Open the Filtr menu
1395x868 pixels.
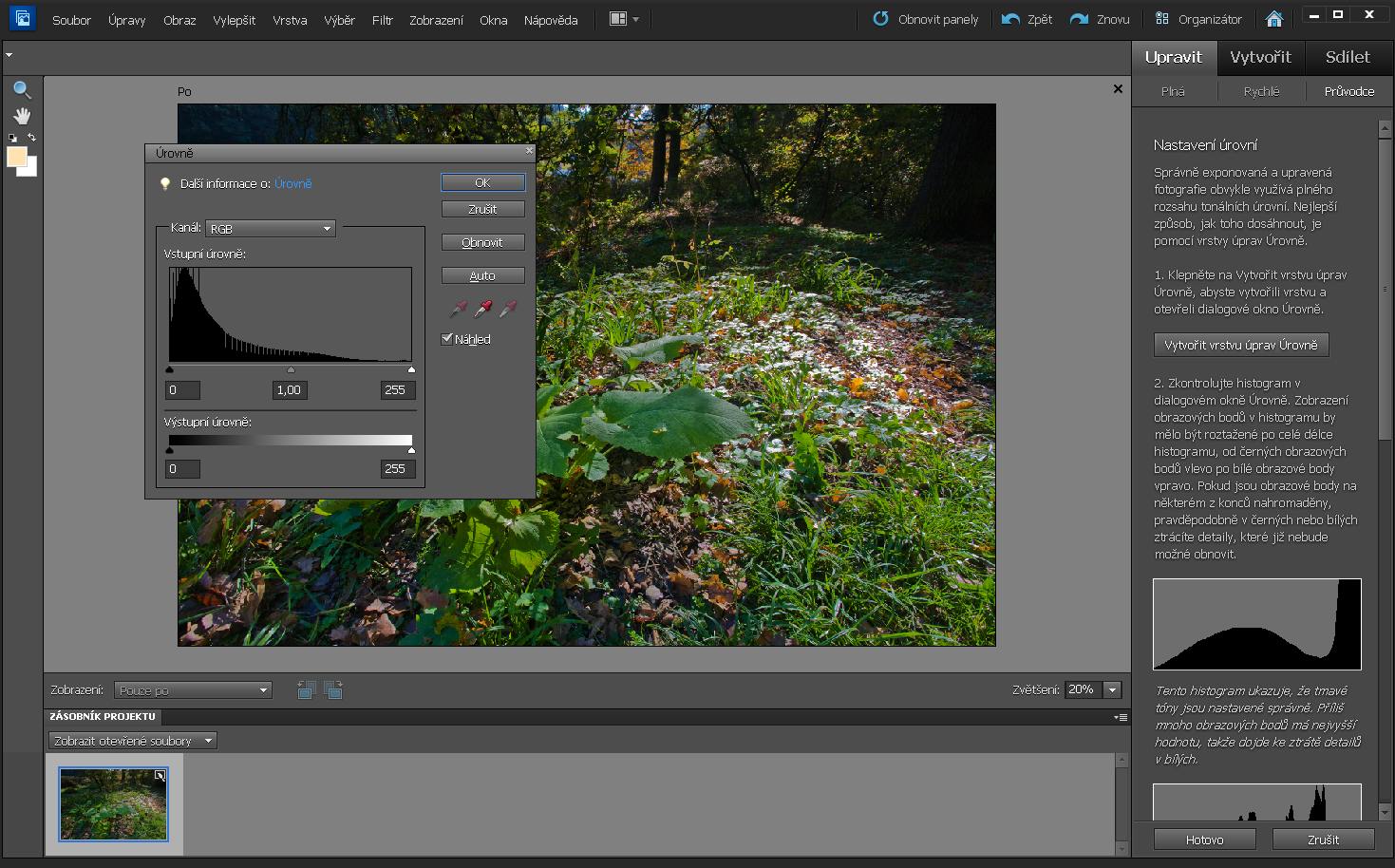[x=382, y=20]
